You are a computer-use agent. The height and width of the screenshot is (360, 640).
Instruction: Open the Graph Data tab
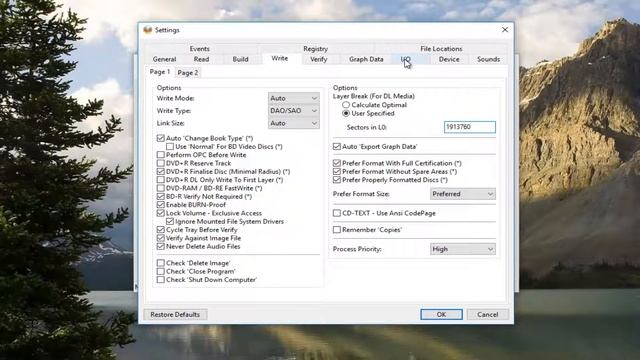(x=366, y=59)
